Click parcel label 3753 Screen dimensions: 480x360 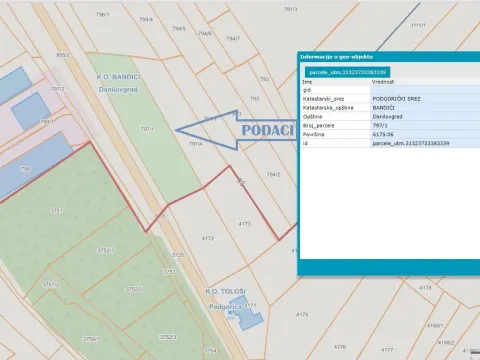169,272
